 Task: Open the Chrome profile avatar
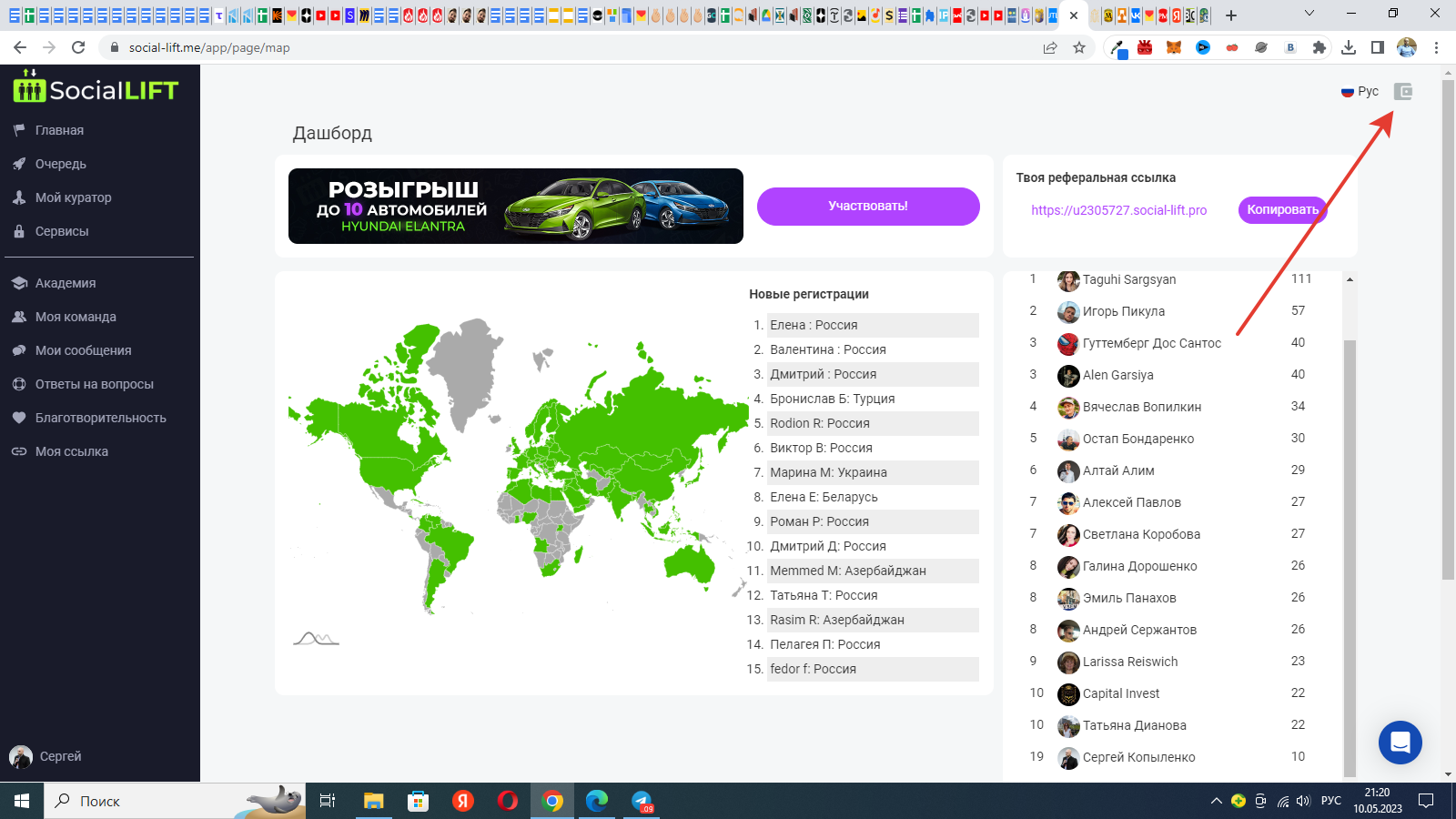click(1407, 47)
